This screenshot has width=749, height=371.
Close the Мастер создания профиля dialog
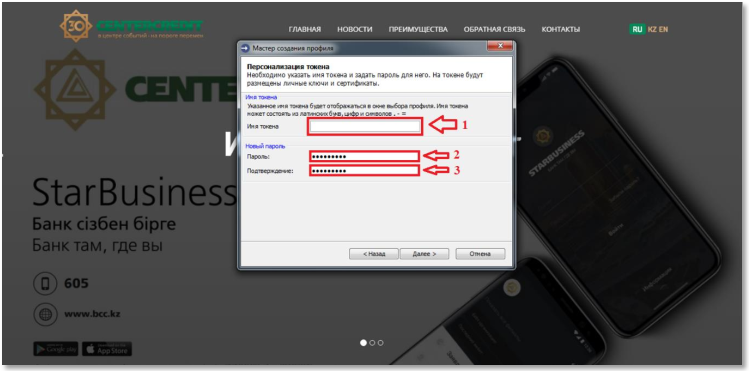[500, 46]
